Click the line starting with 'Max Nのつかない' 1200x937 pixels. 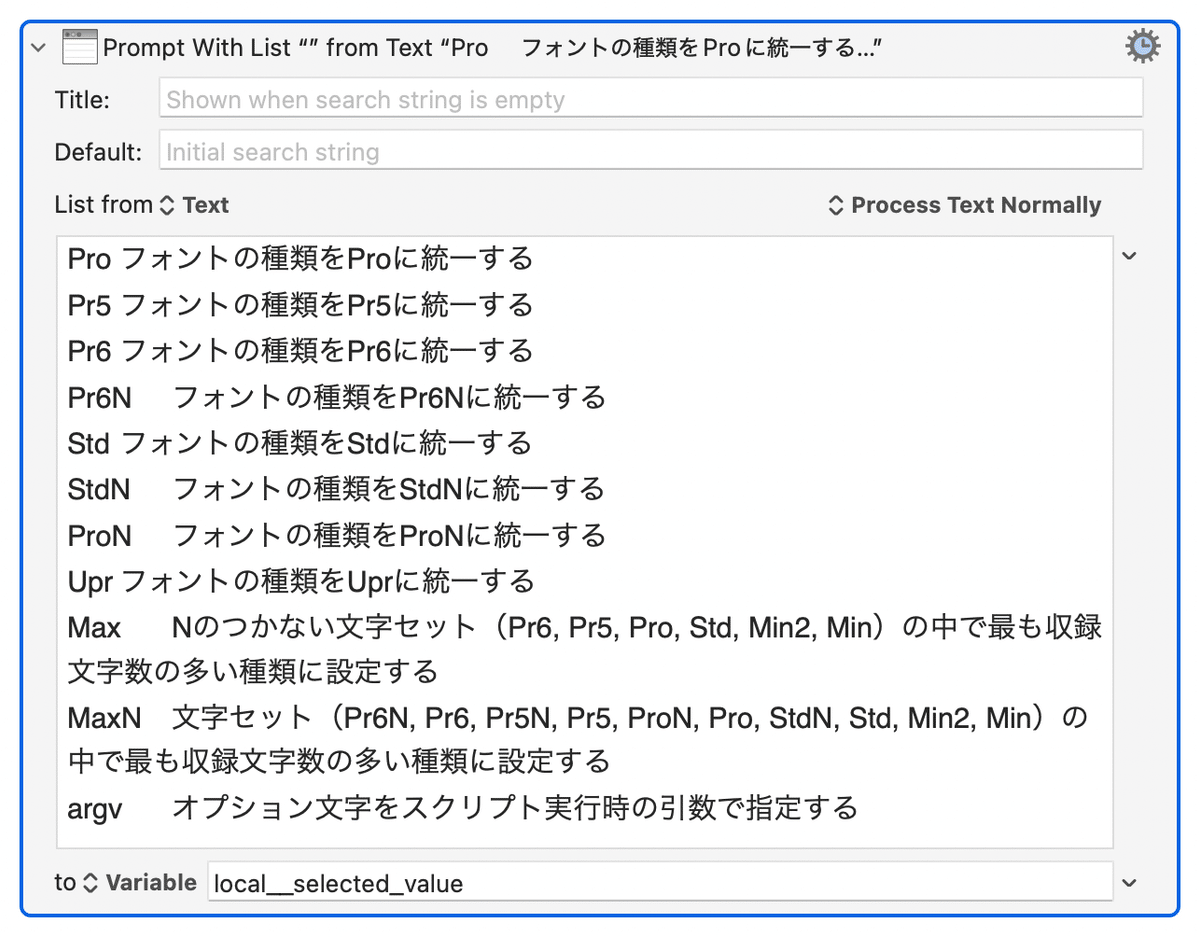(x=585, y=649)
